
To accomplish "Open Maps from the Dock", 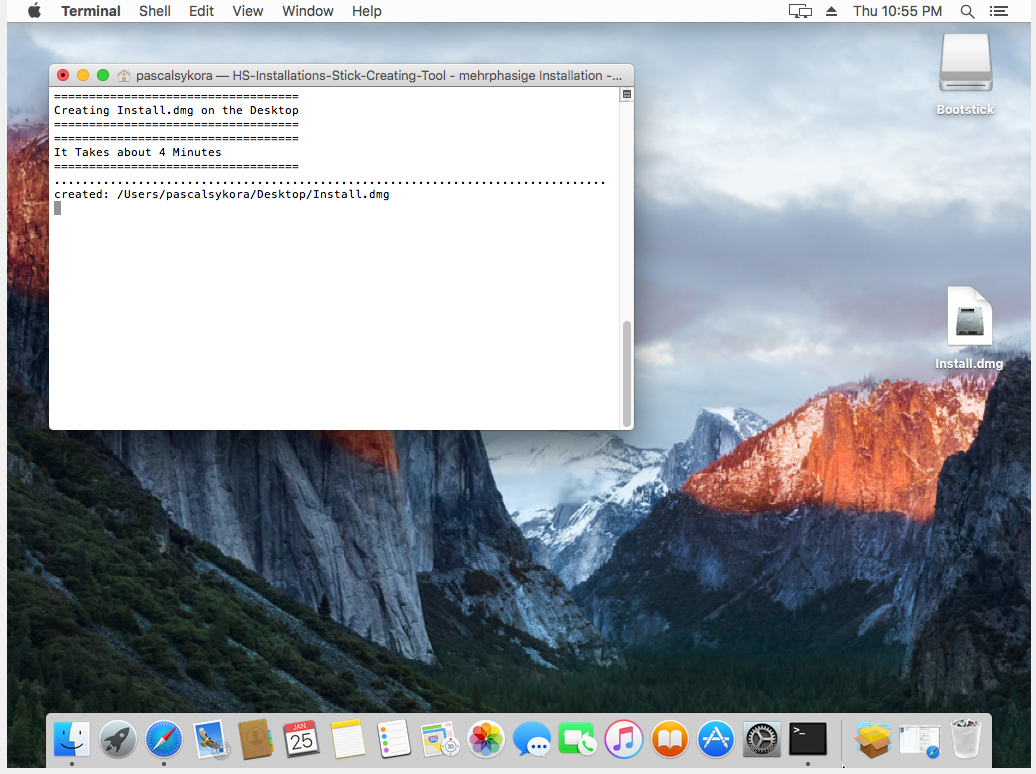I will click(x=440, y=738).
